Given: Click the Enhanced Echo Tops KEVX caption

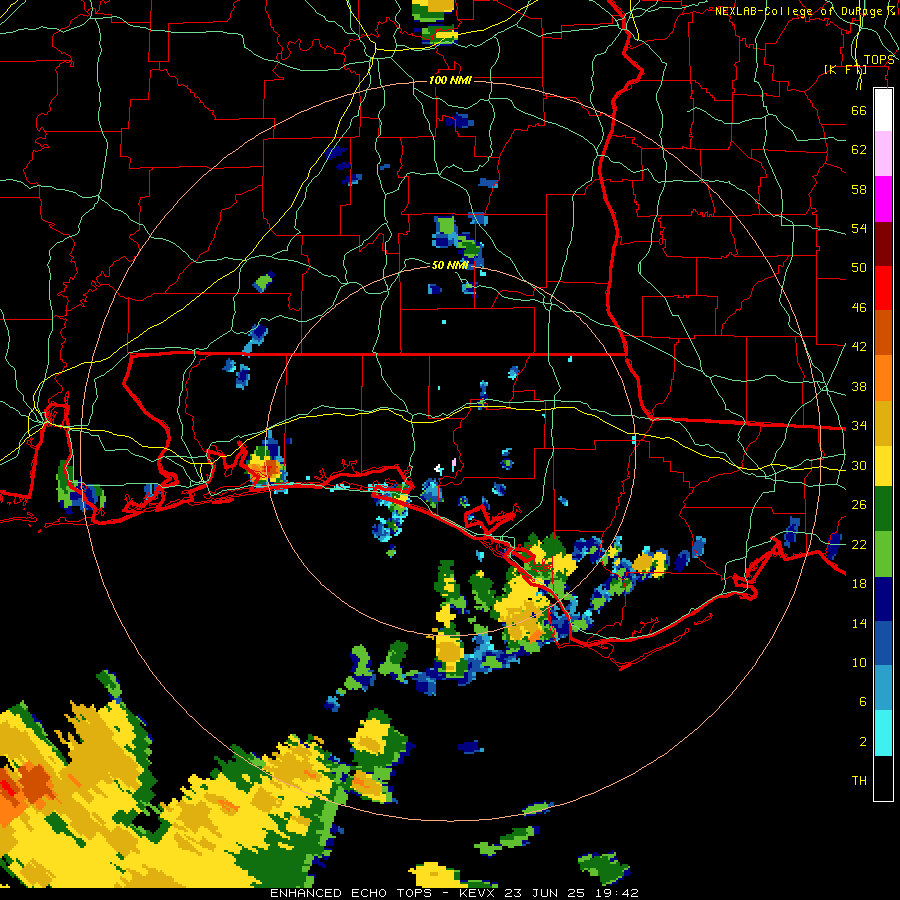Looking at the screenshot, I should point(454,893).
